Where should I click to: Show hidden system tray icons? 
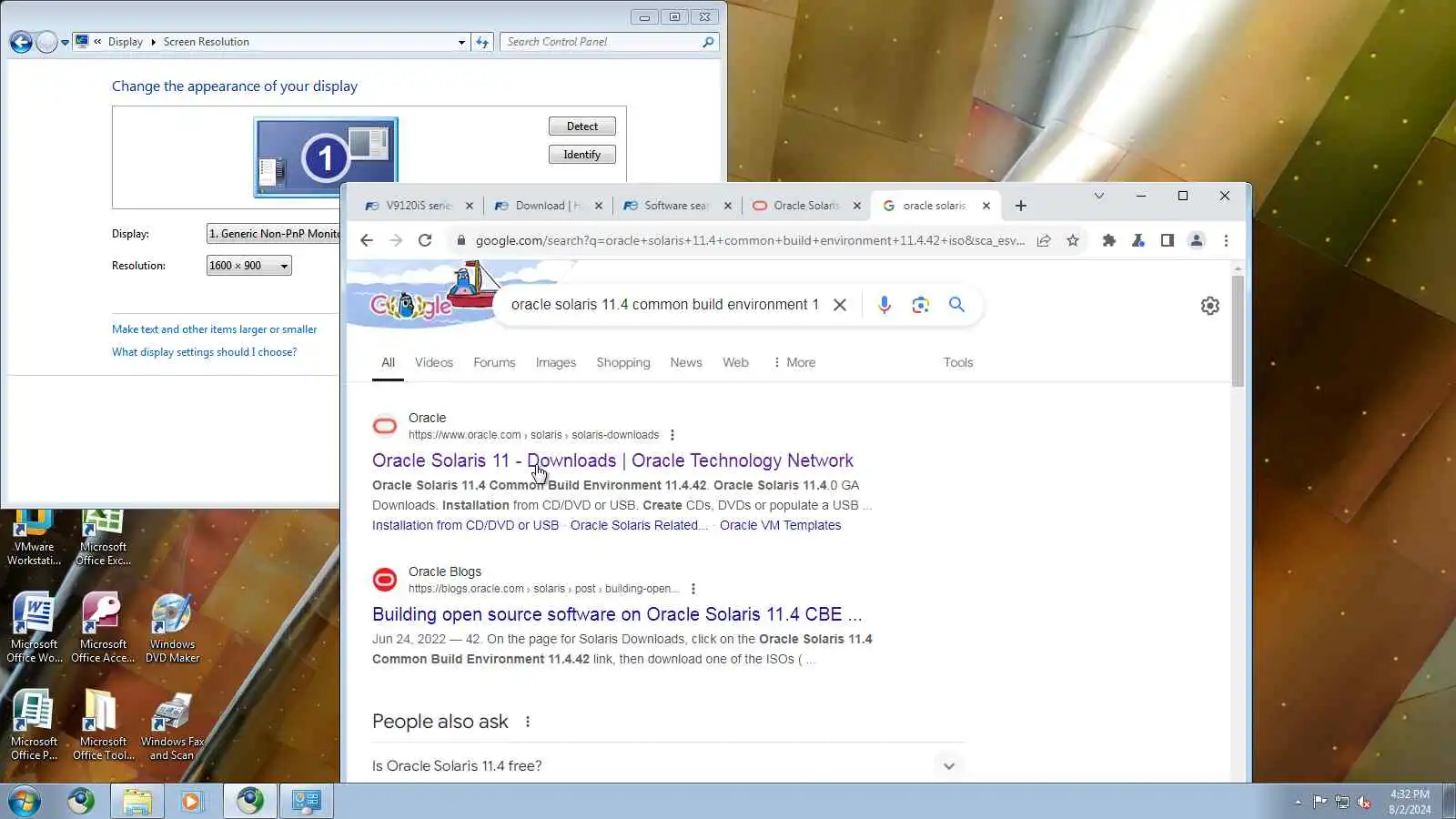[1298, 802]
